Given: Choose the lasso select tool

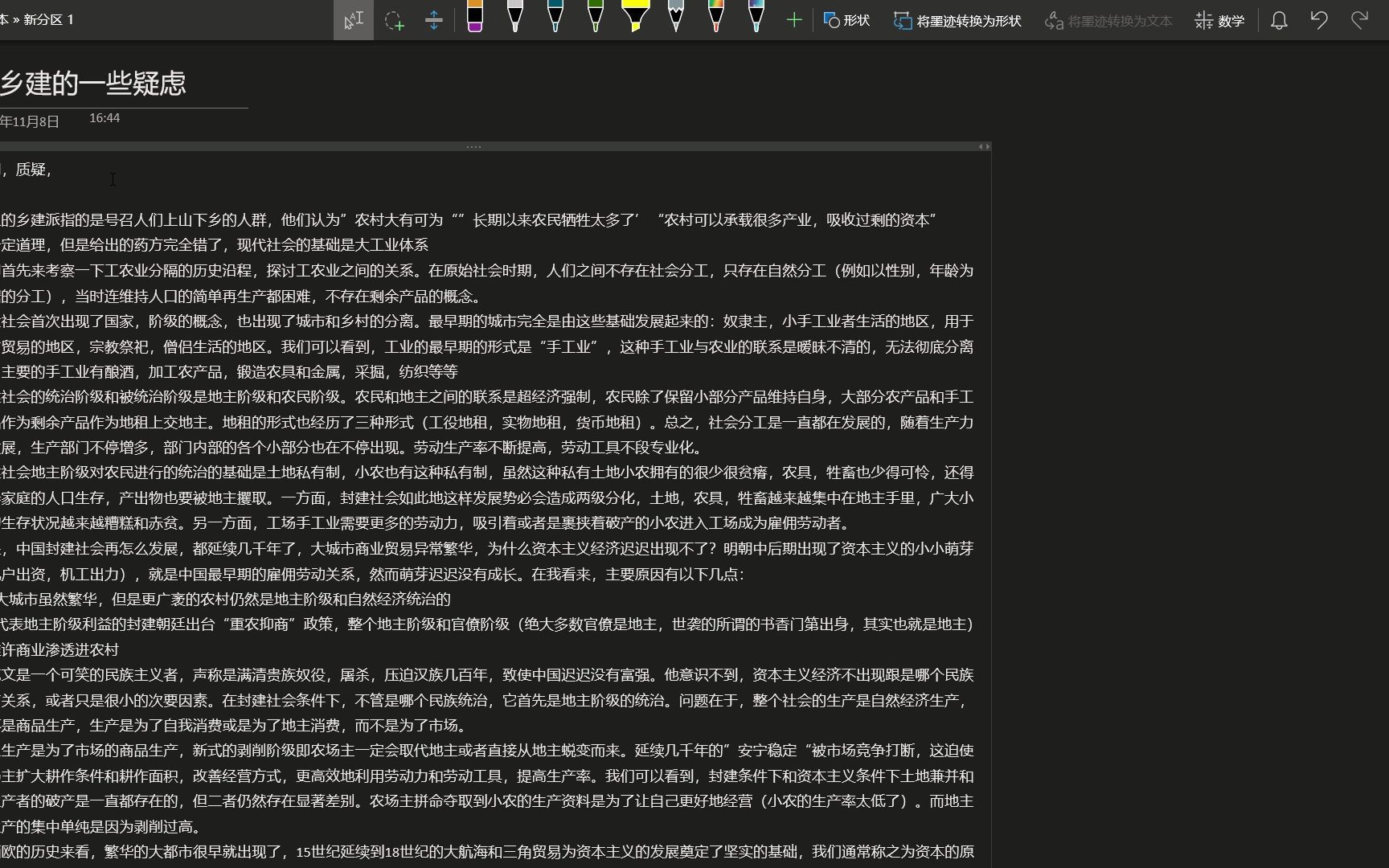Looking at the screenshot, I should point(394,20).
